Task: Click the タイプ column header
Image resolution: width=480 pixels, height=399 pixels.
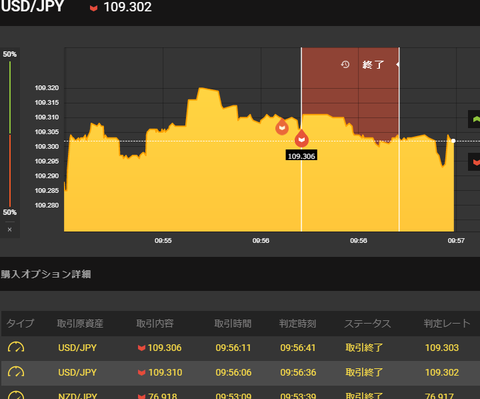Action: click(x=20, y=323)
